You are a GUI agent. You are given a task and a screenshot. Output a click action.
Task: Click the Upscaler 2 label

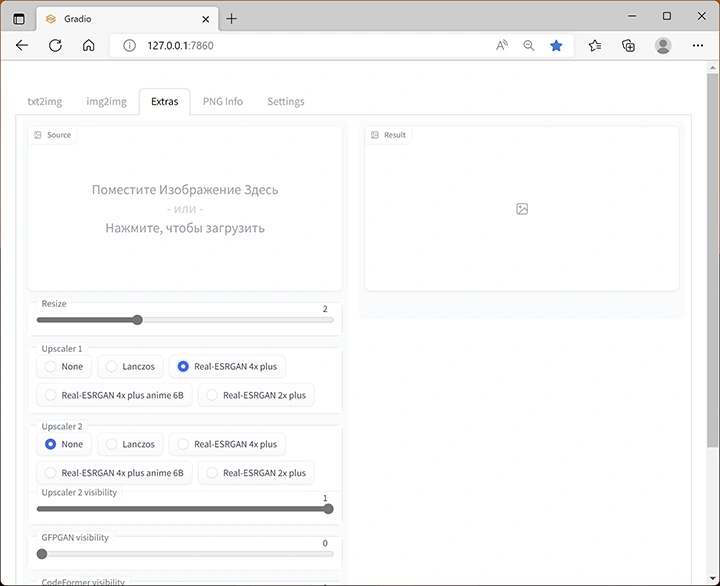coord(62,426)
